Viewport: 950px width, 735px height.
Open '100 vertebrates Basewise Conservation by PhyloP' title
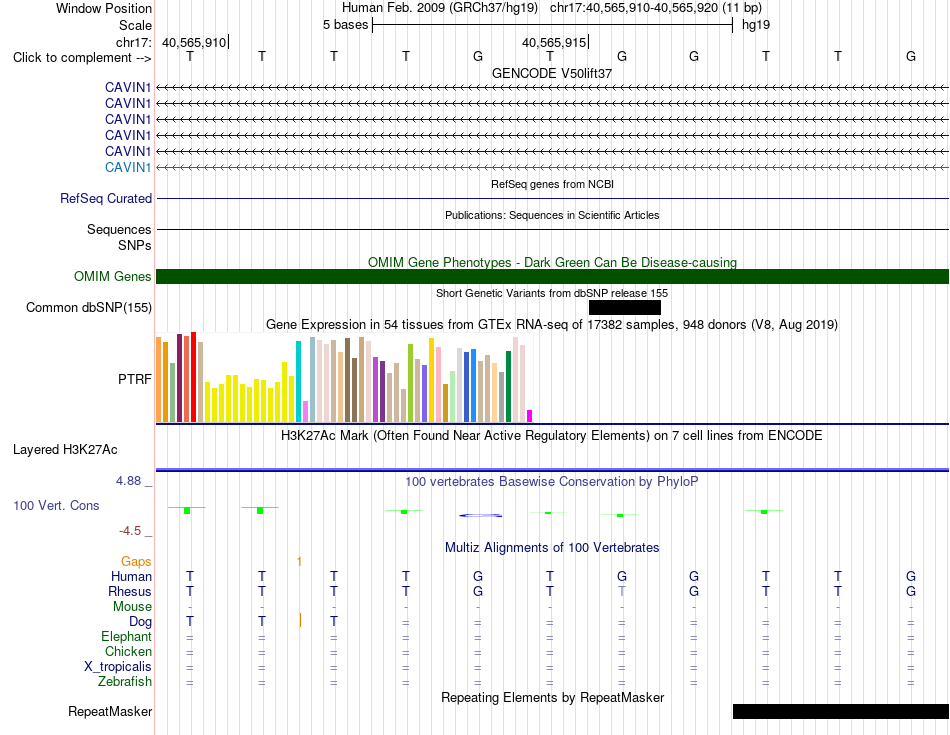coord(552,482)
